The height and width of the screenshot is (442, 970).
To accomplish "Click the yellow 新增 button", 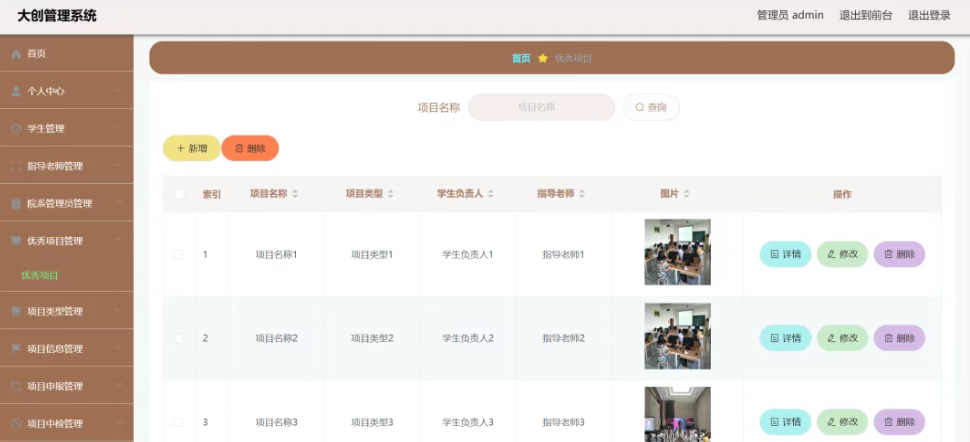I will [x=192, y=148].
